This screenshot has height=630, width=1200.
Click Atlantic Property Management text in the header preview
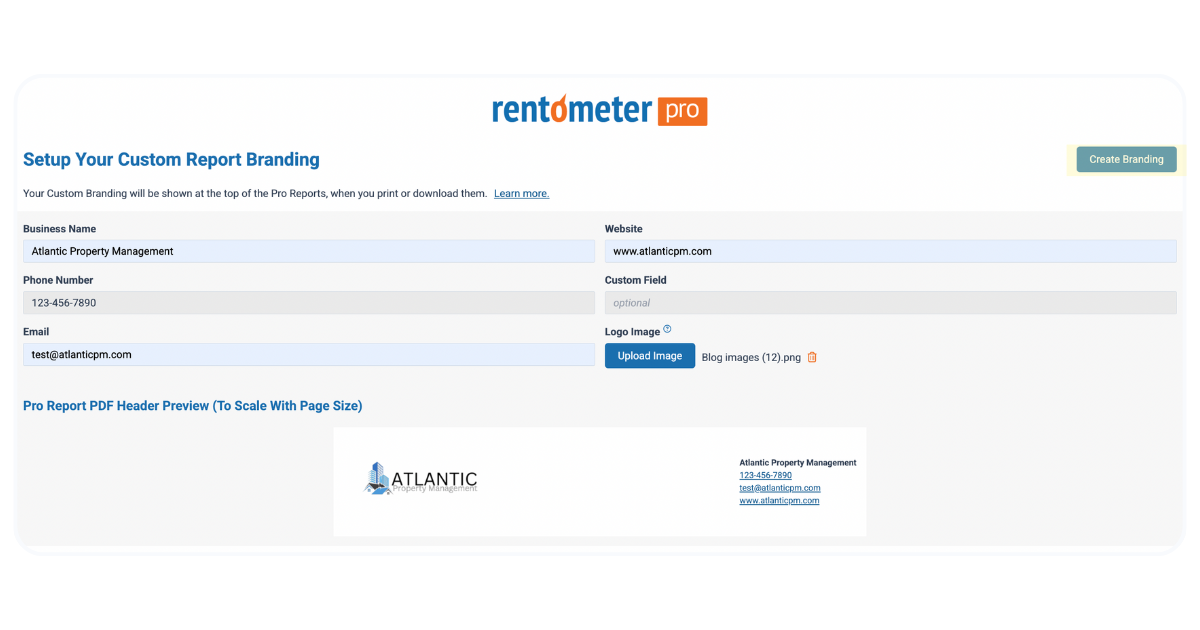798,463
